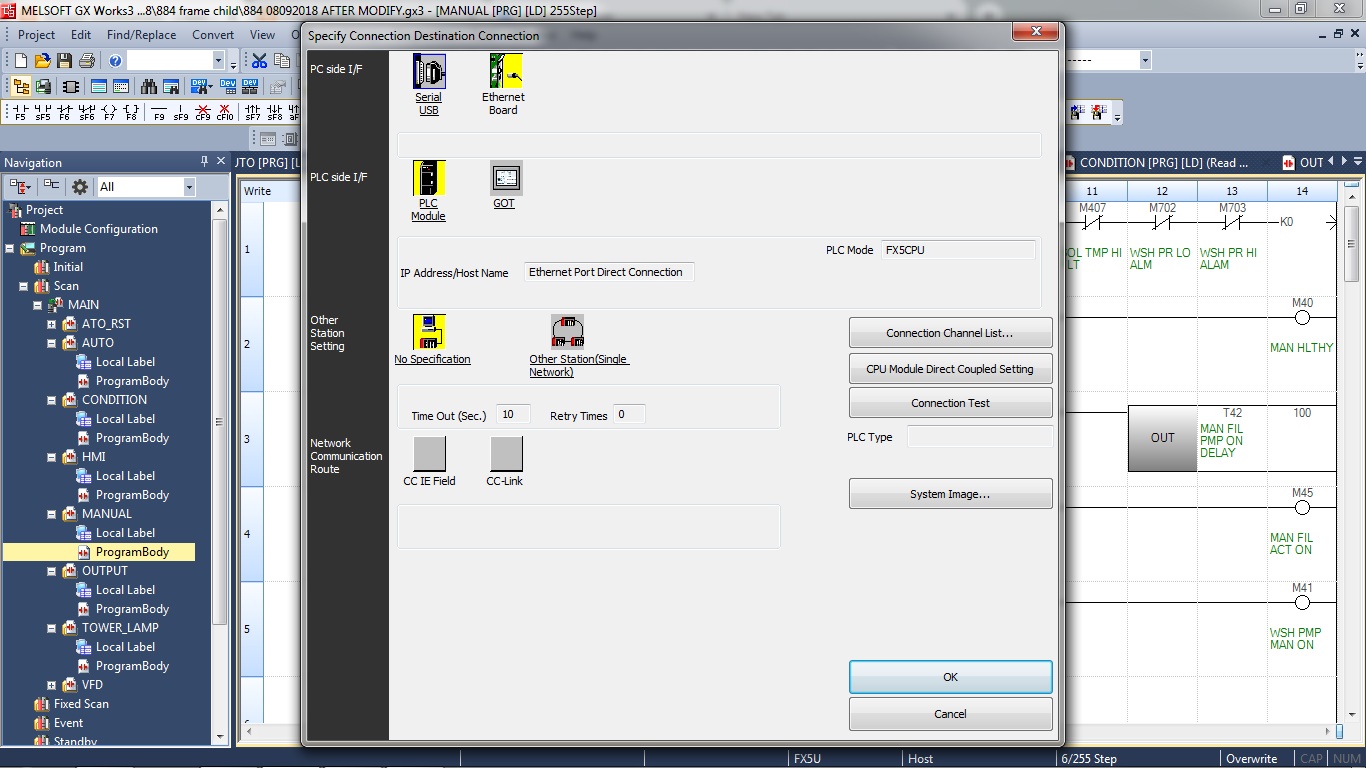Select GOT as the PLC side interface
1366x768 pixels.
coord(504,180)
